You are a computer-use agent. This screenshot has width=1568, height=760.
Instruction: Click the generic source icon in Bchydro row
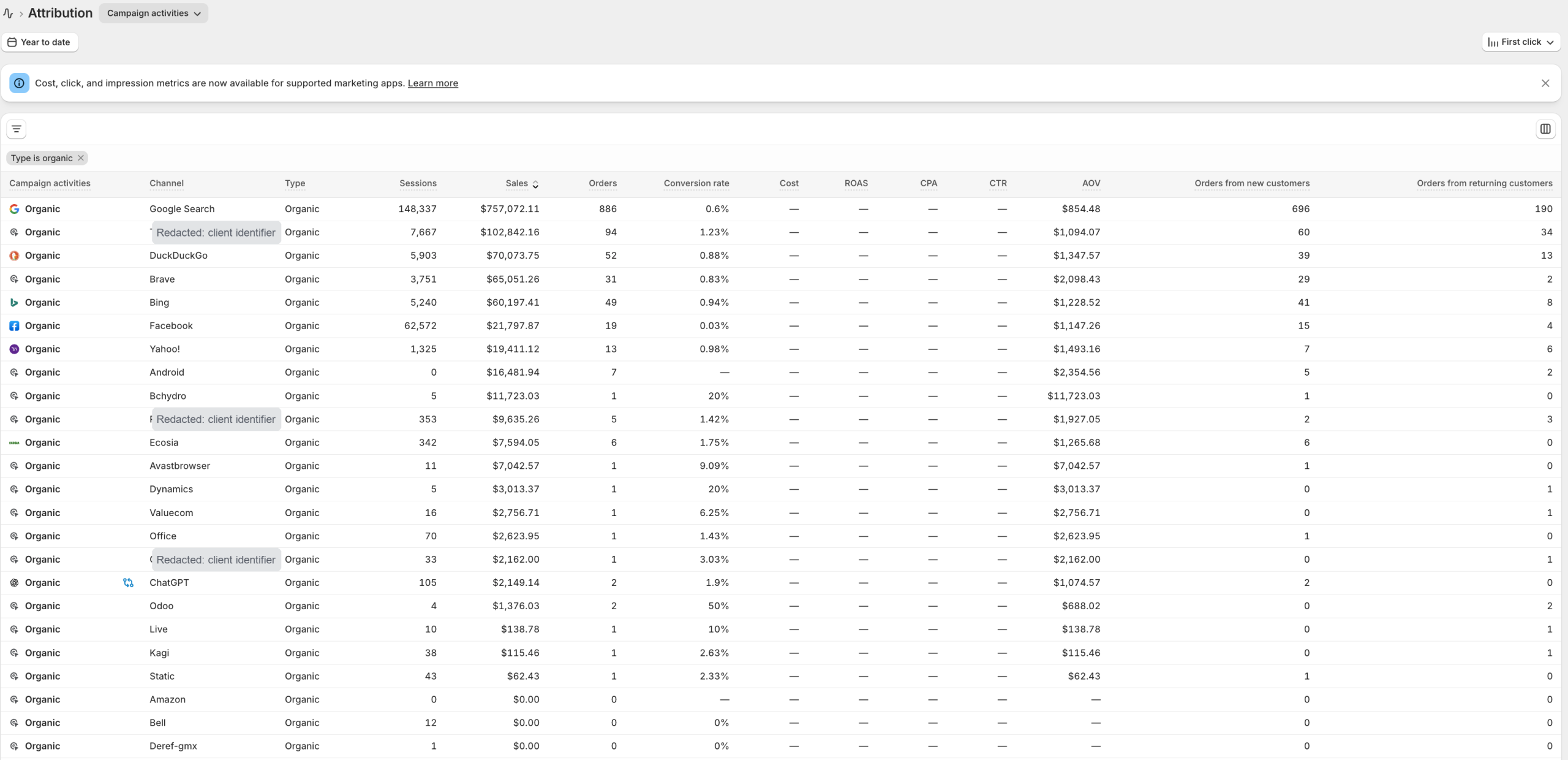coord(14,396)
